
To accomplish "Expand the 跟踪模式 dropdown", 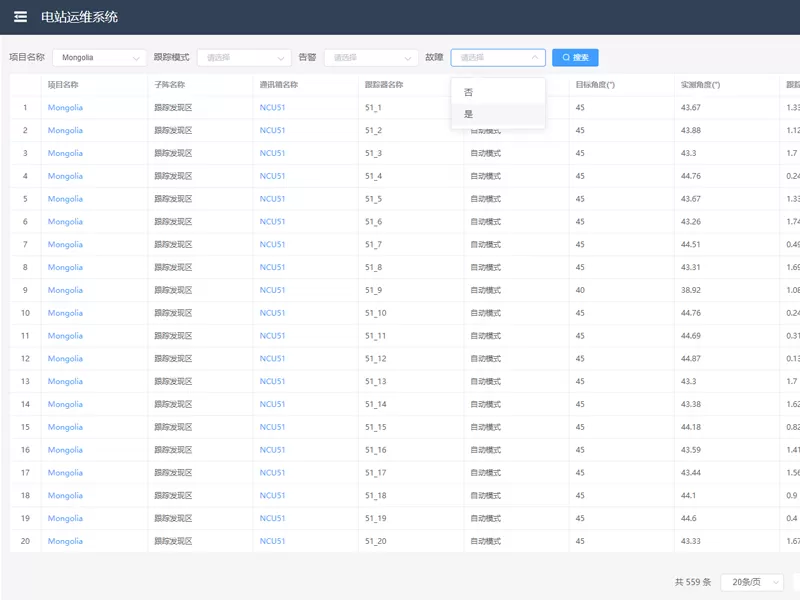I will pos(244,58).
